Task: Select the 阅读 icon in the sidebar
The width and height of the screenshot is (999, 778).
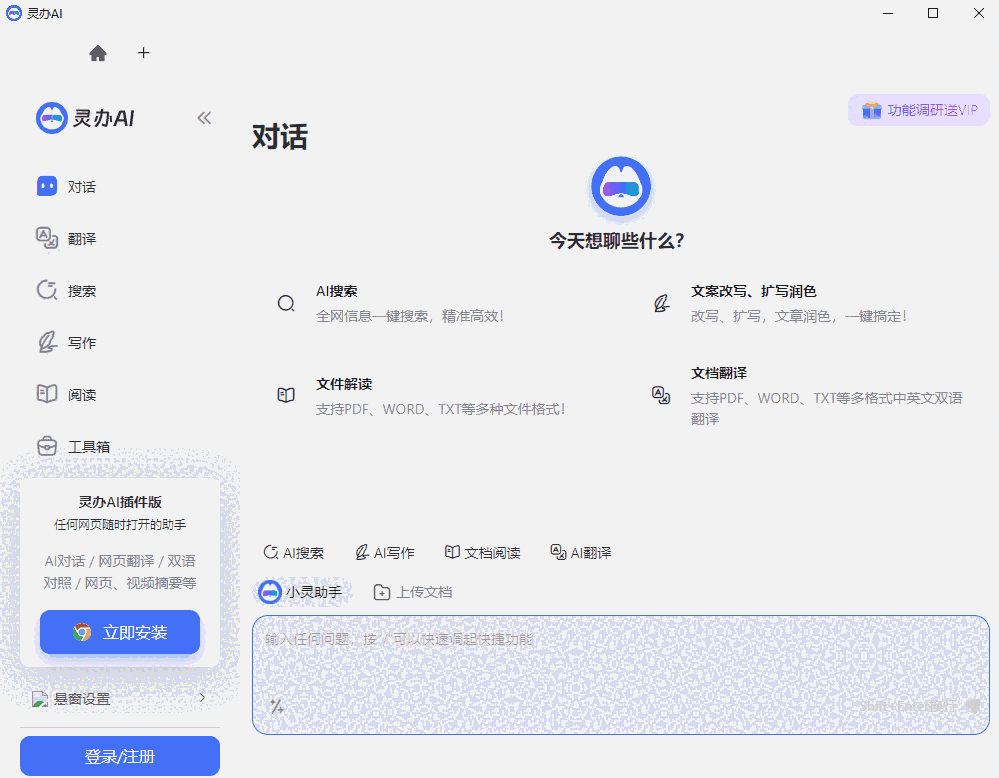Action: pos(46,394)
